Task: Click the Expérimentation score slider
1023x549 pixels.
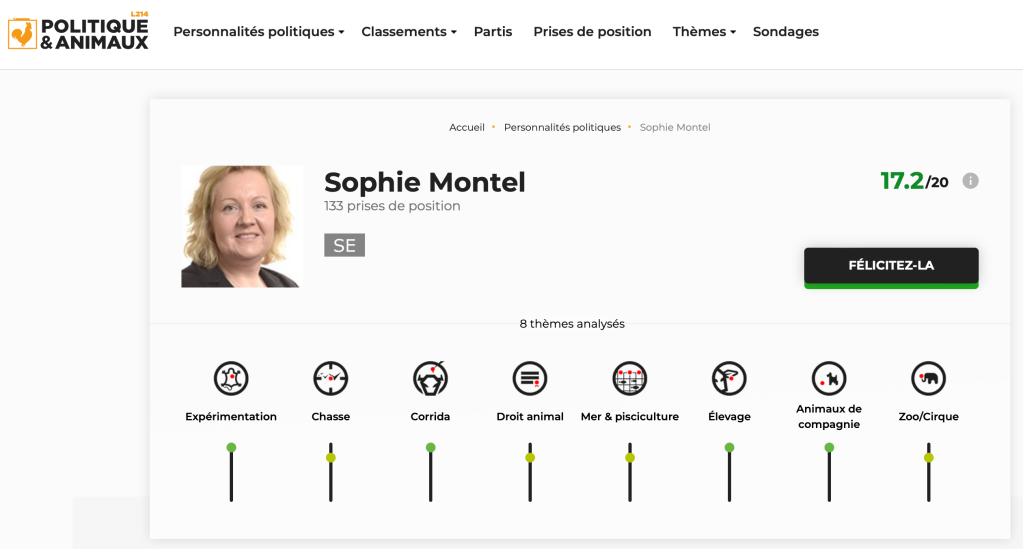Action: (x=231, y=472)
